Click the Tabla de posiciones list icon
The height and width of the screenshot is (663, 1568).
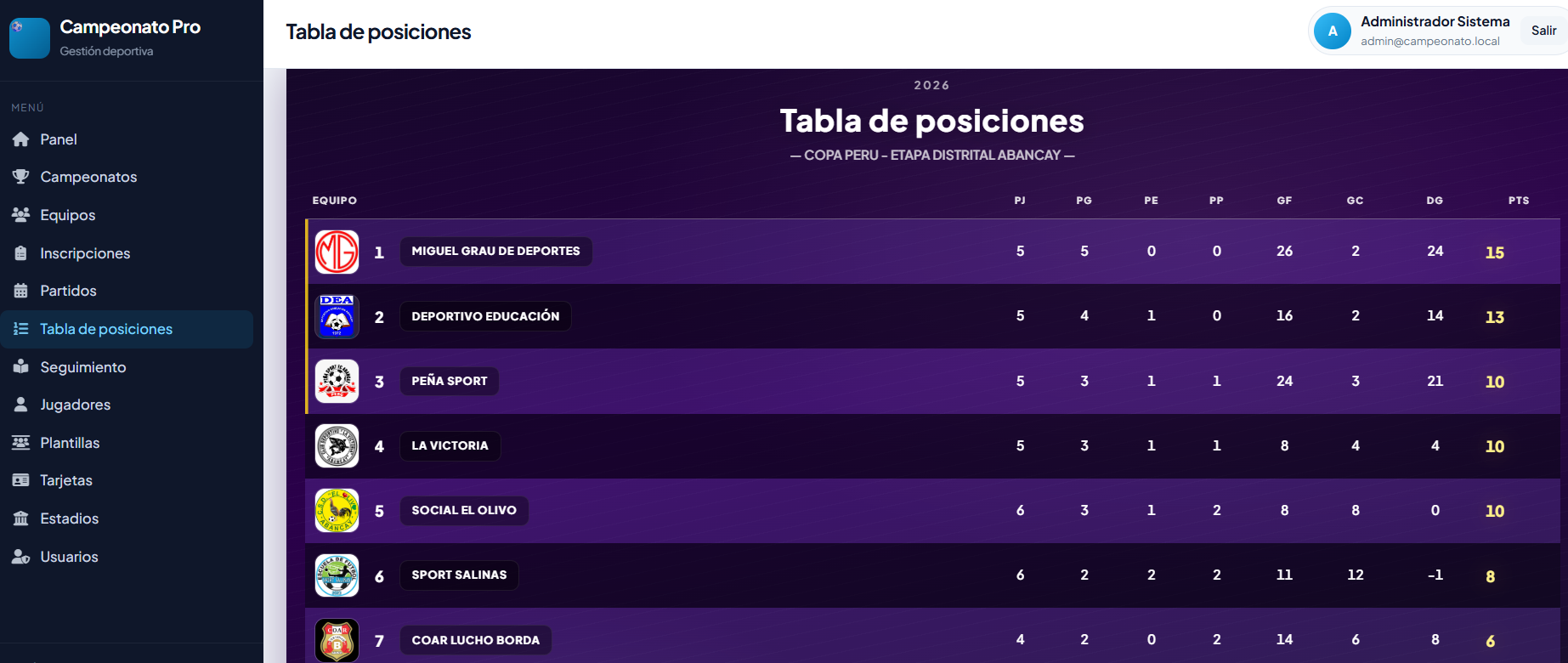(22, 328)
